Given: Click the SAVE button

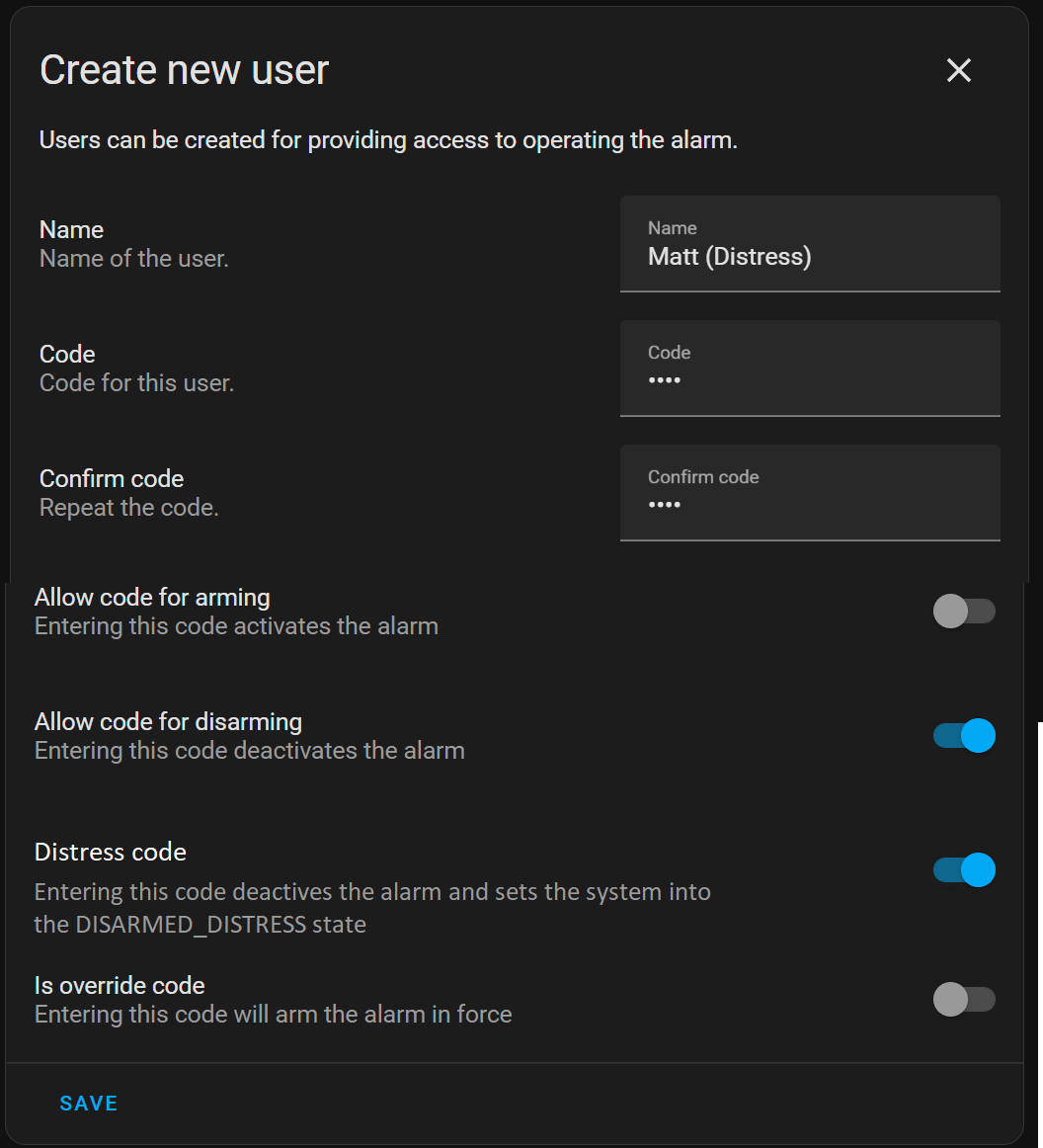Looking at the screenshot, I should coord(88,1103).
